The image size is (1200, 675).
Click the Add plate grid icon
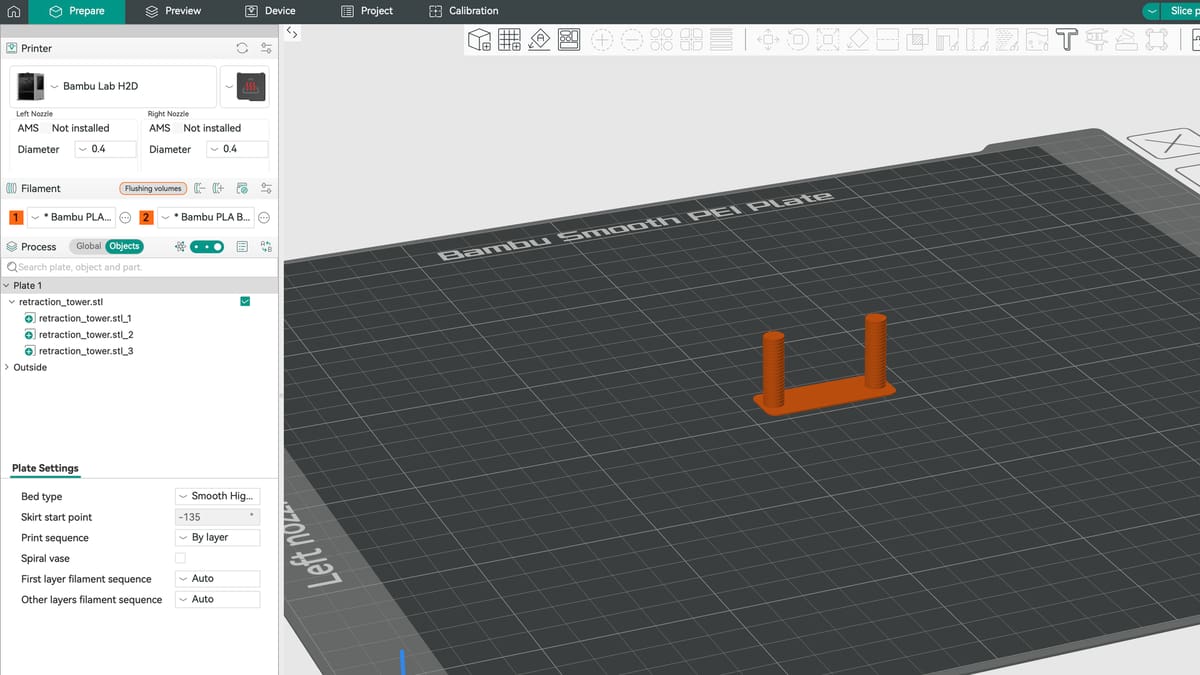click(510, 40)
